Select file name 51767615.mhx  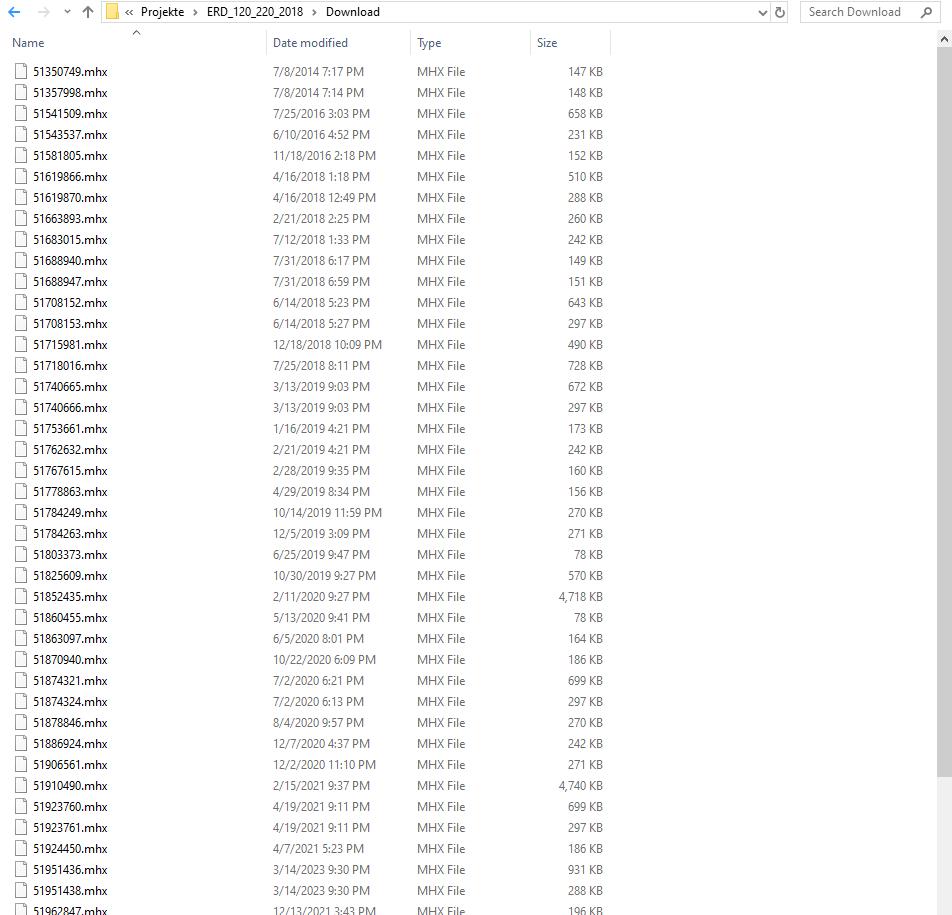[x=70, y=471]
